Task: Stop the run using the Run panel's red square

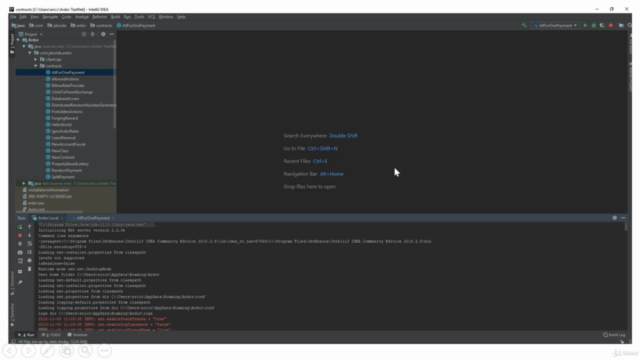Action: pyautogui.click(x=20, y=236)
